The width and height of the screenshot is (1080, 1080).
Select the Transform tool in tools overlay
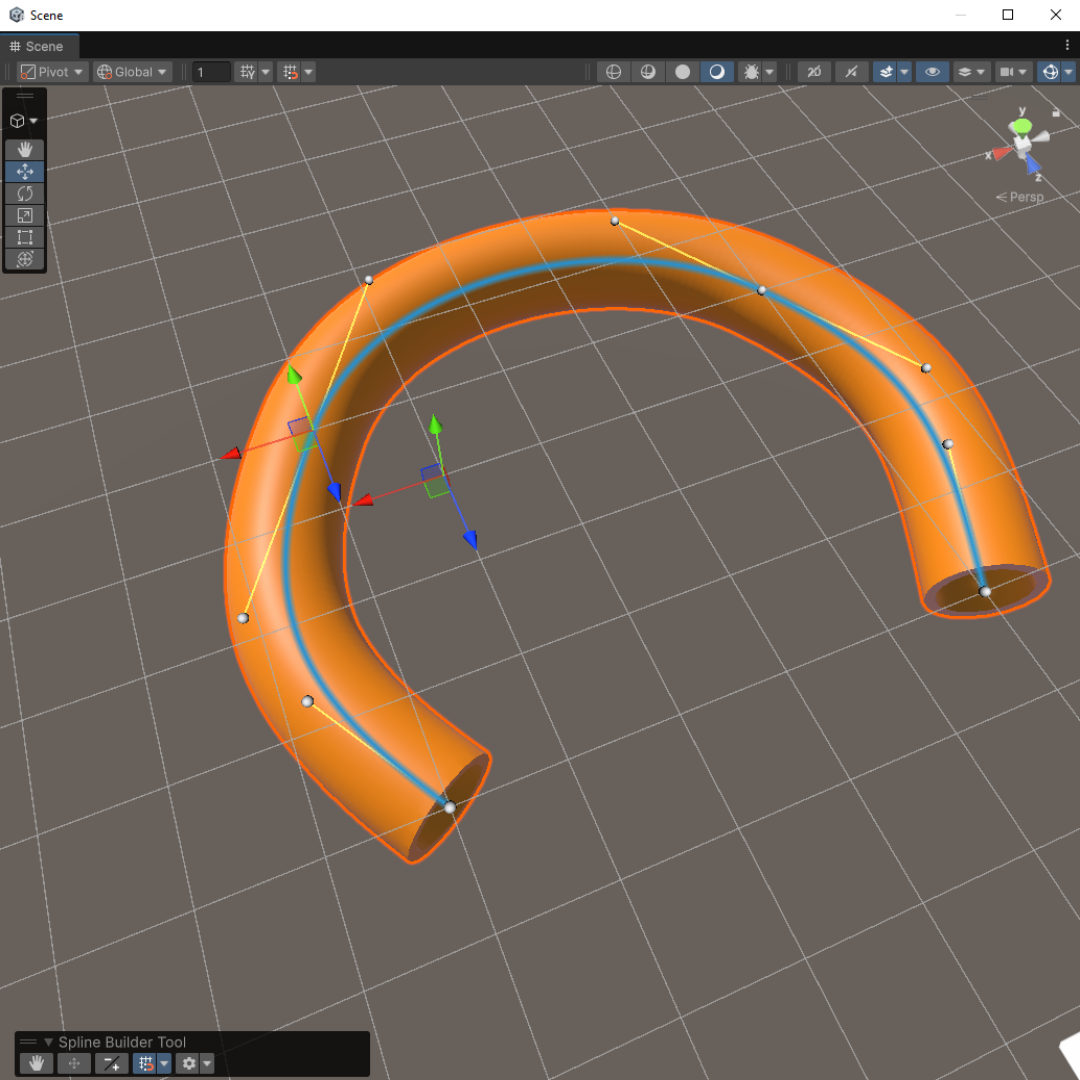click(25, 260)
